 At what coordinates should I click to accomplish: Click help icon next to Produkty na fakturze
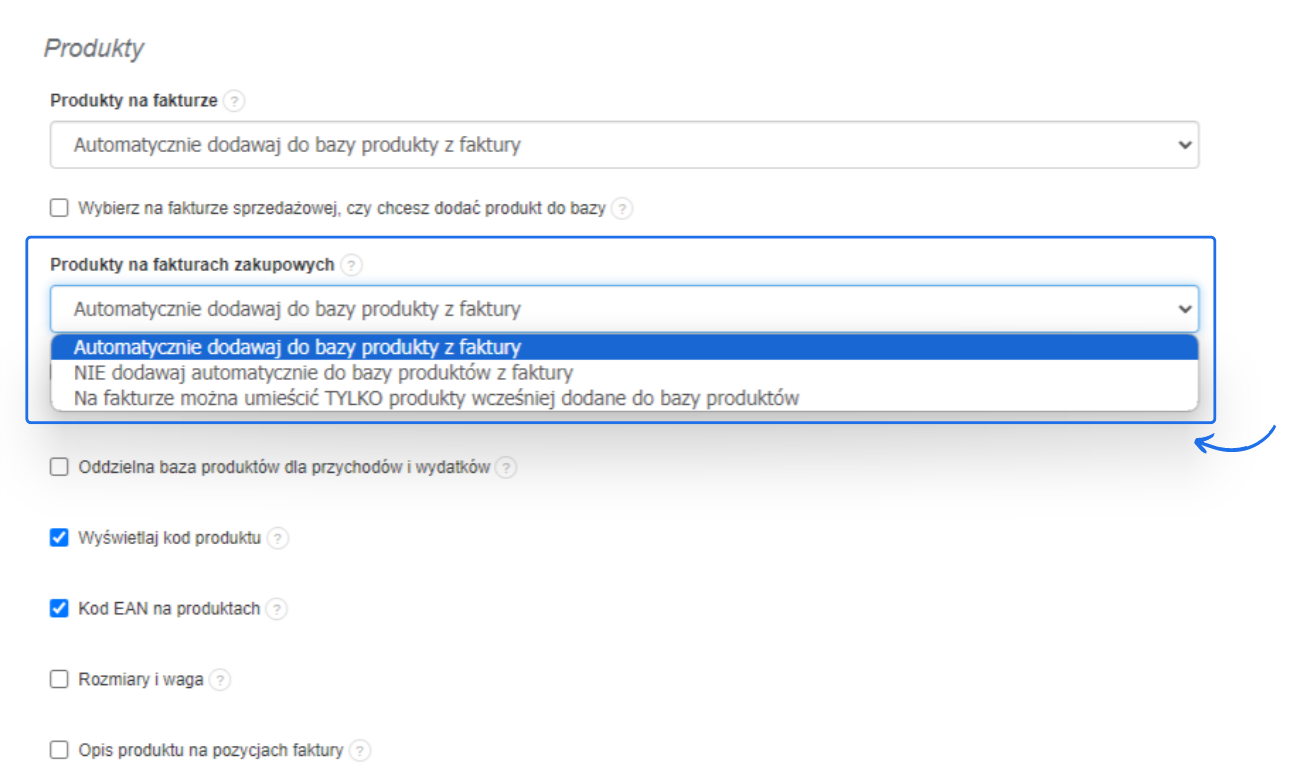[234, 101]
